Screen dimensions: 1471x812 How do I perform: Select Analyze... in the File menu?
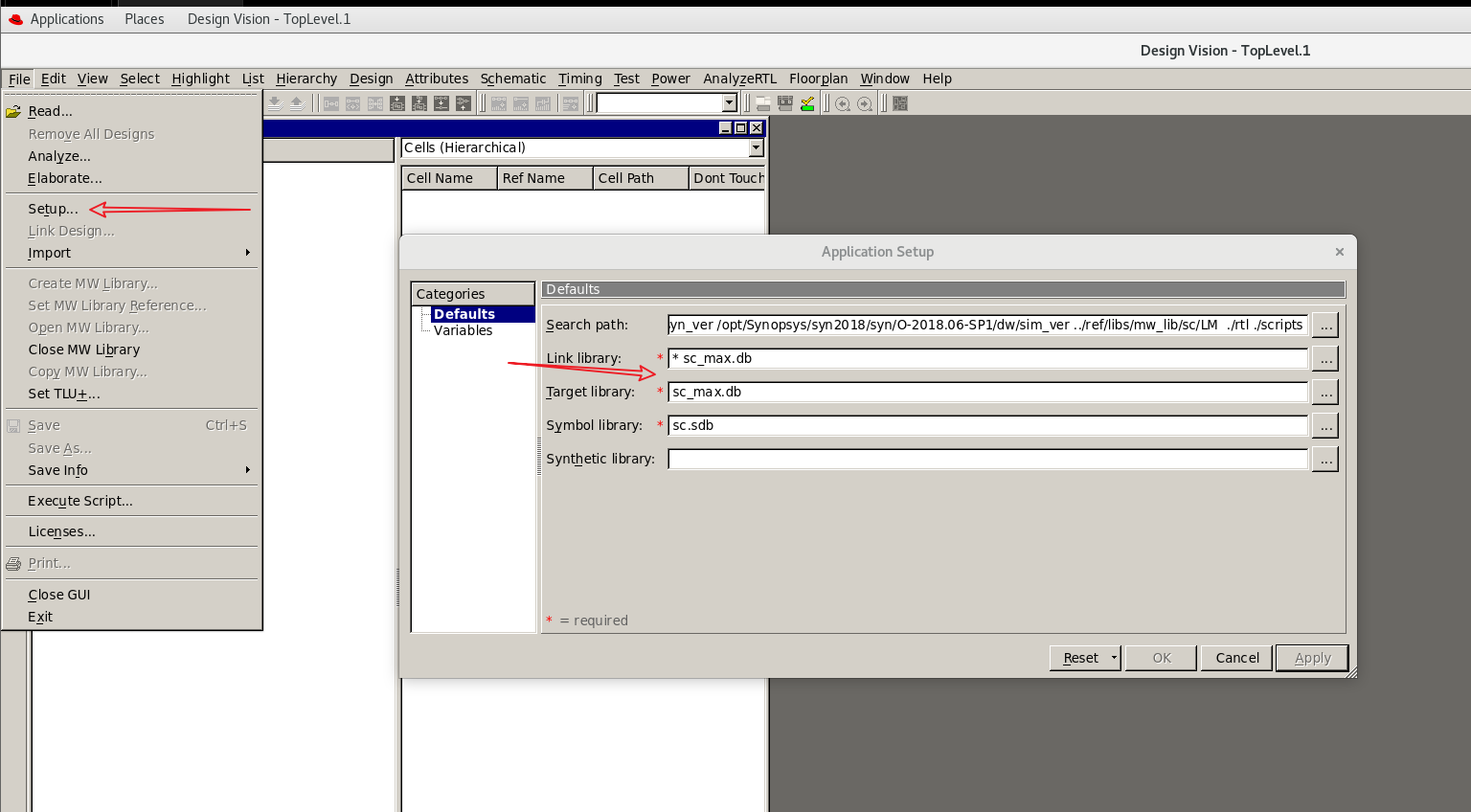click(59, 156)
